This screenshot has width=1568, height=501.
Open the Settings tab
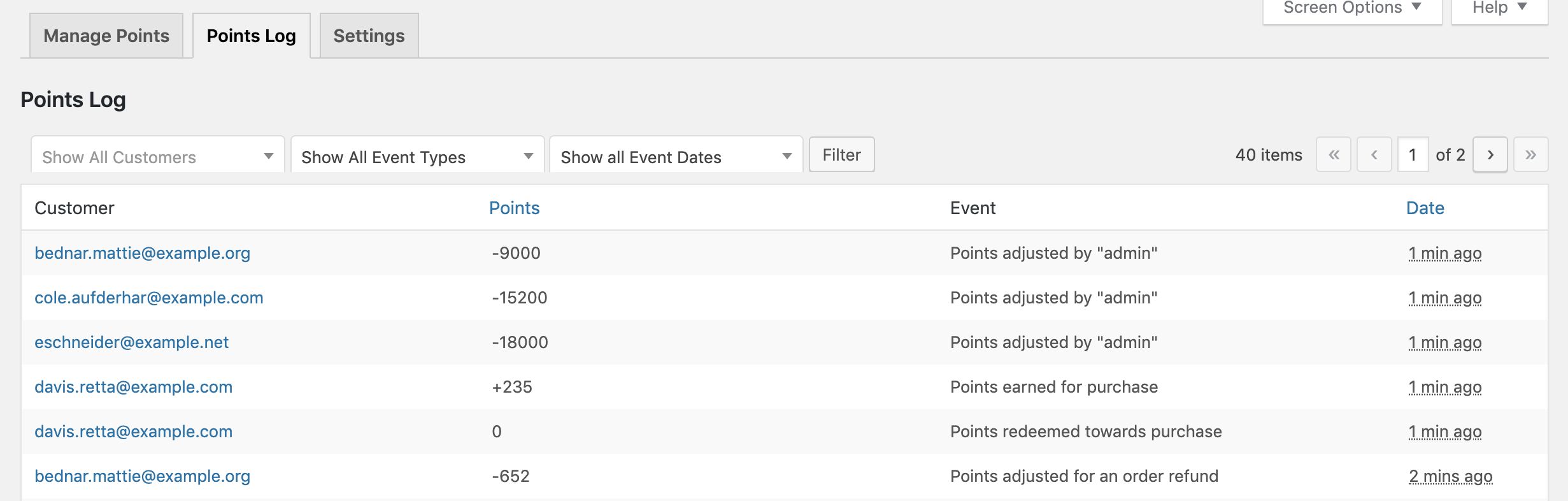pyautogui.click(x=369, y=36)
